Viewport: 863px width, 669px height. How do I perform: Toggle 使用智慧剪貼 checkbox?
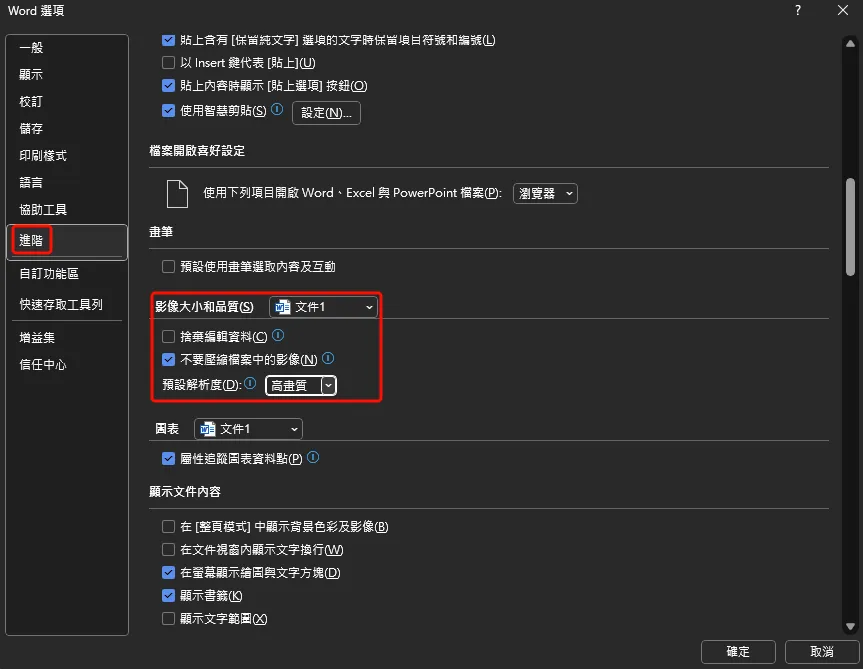point(168,111)
